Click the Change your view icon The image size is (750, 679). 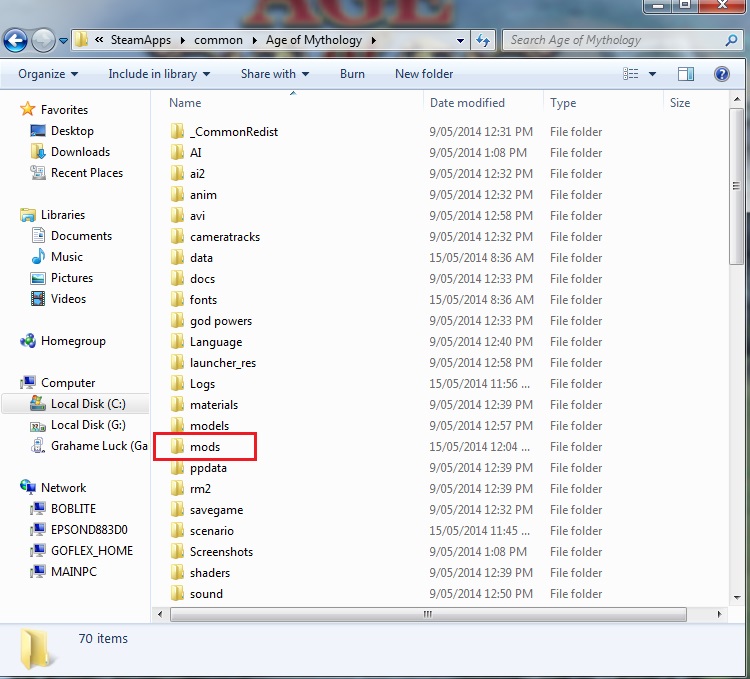click(630, 74)
